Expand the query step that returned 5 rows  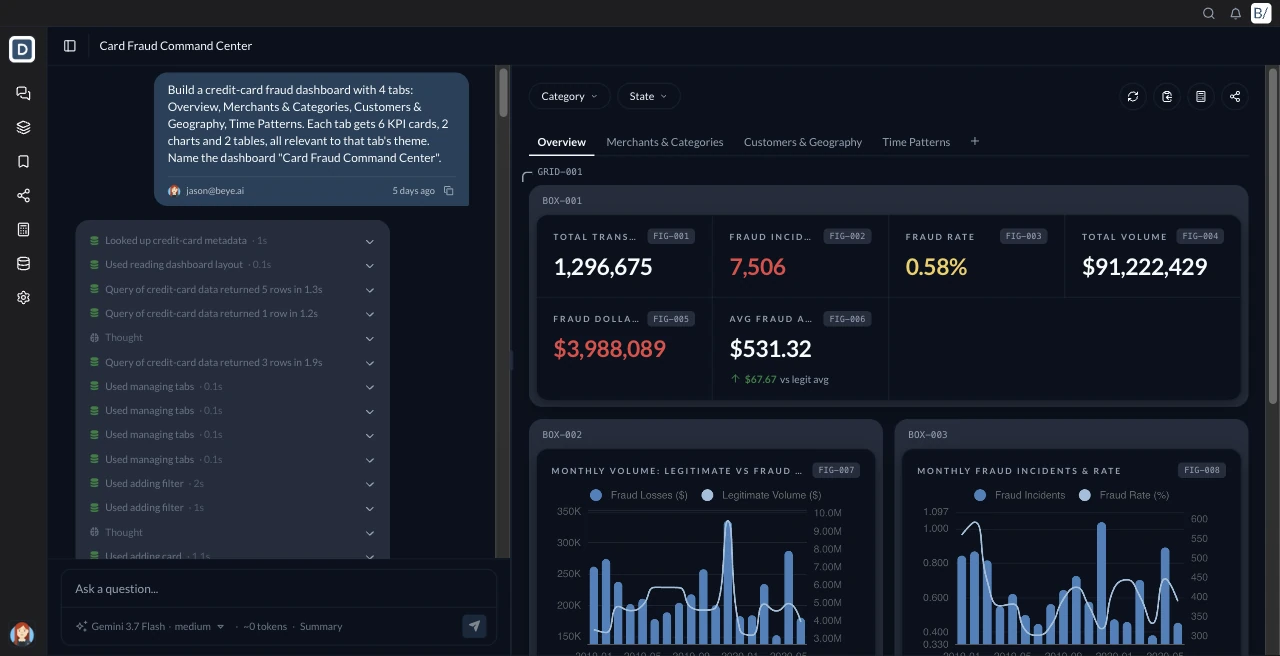tap(370, 289)
